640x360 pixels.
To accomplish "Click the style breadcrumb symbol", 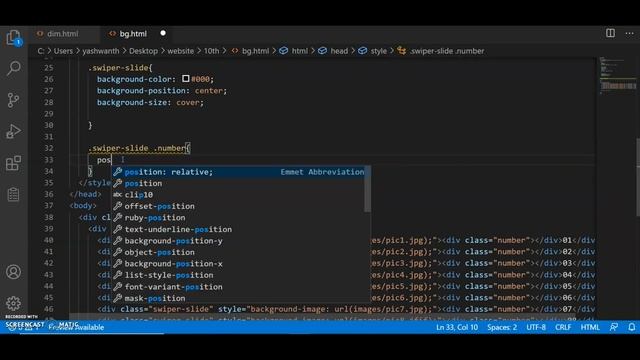I will click(x=378, y=51).
